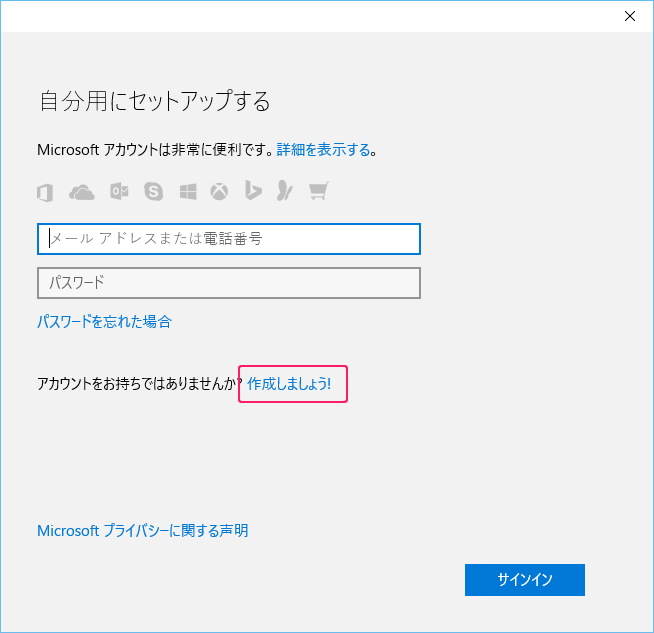Screen dimensions: 654x633
Task: Open the 詳細を表示する link
Action: click(323, 150)
